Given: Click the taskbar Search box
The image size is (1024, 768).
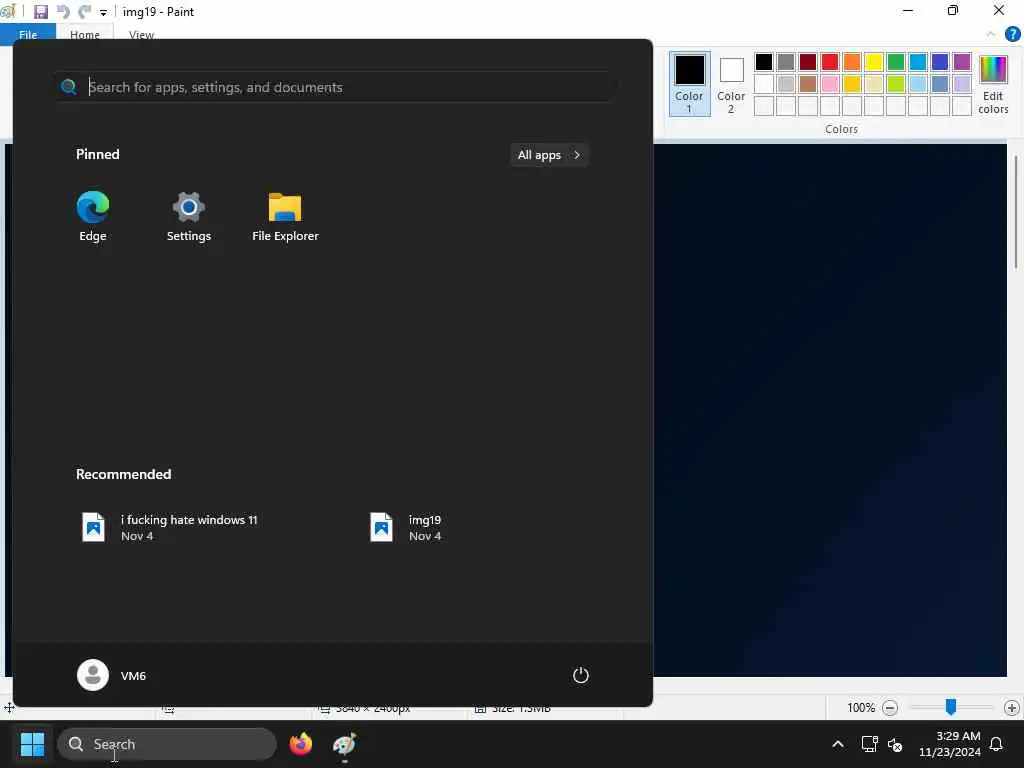Looking at the screenshot, I should [x=167, y=744].
